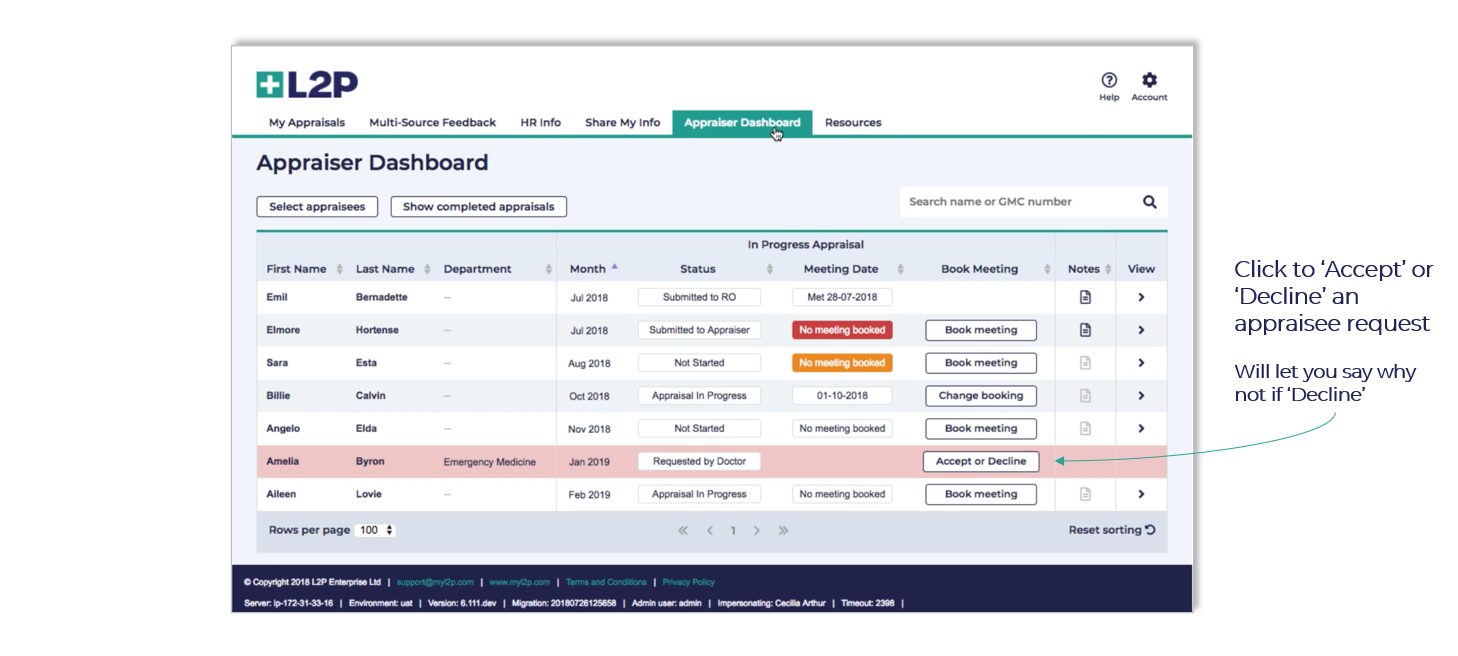This screenshot has height=656, width=1458.
Task: Expand Aileen Lovie's row view chevron
Action: 1141,494
